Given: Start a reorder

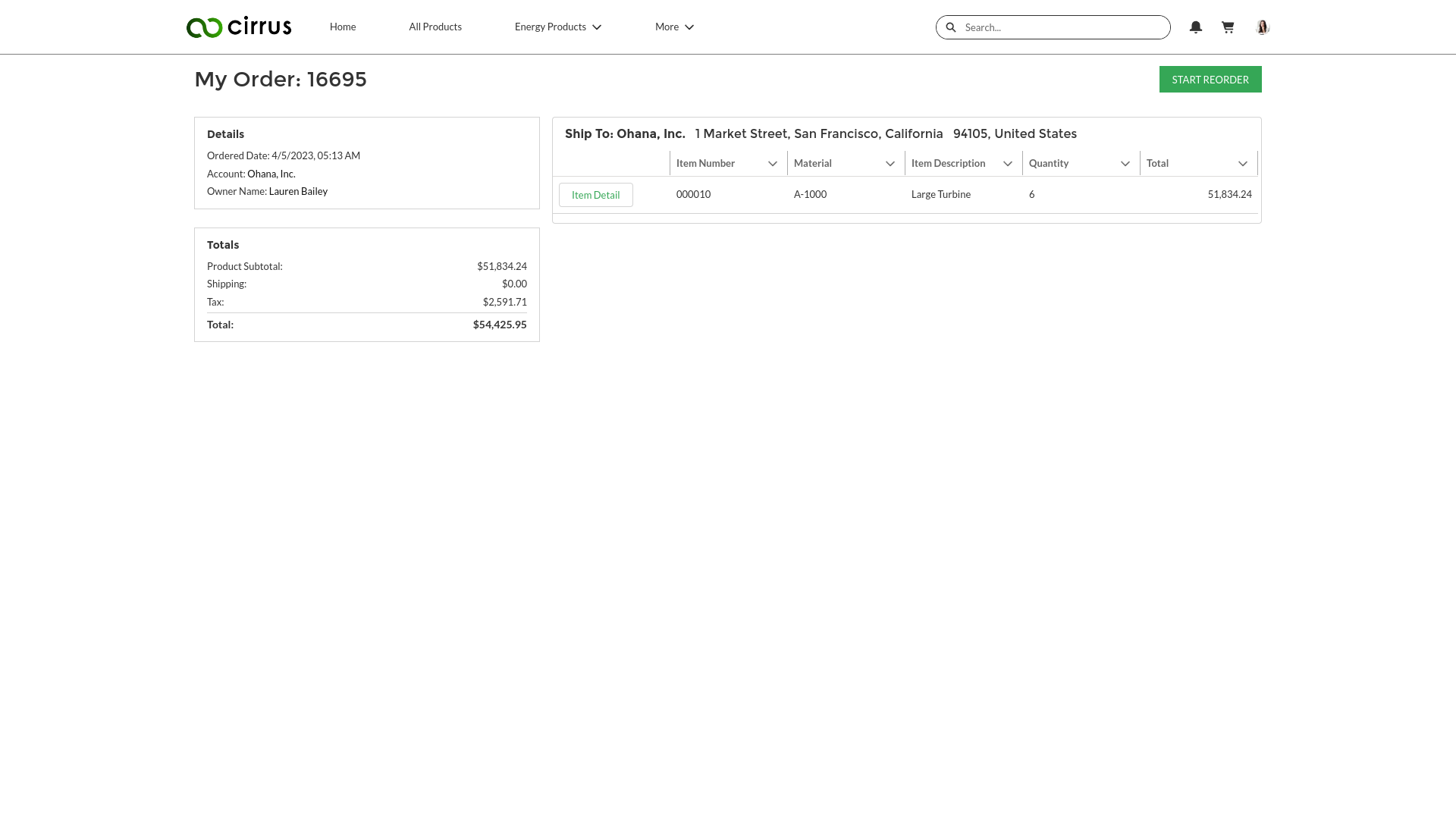Looking at the screenshot, I should (x=1210, y=80).
